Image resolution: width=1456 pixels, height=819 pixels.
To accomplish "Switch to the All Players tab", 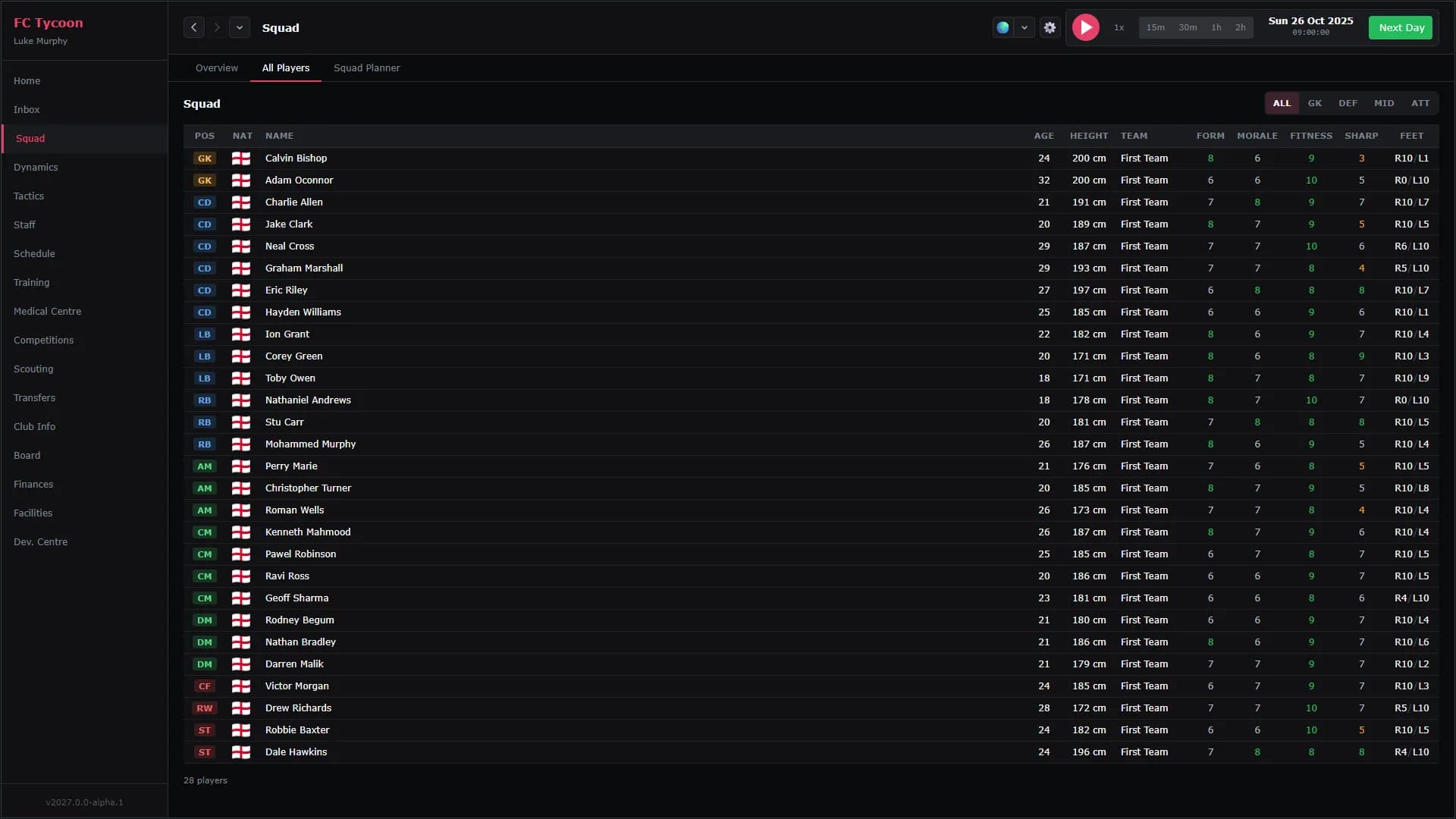I will click(286, 68).
